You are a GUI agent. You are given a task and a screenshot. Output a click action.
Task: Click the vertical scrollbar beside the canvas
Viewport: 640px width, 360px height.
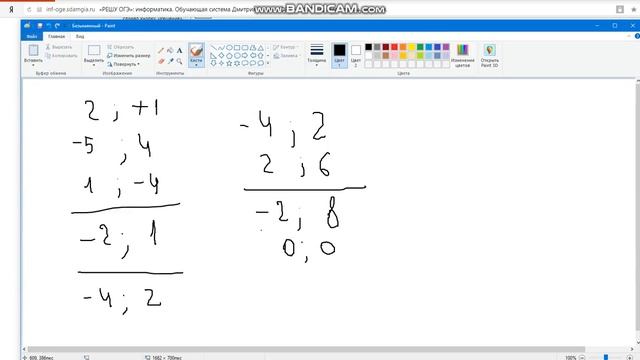pyautogui.click(x=638, y=206)
